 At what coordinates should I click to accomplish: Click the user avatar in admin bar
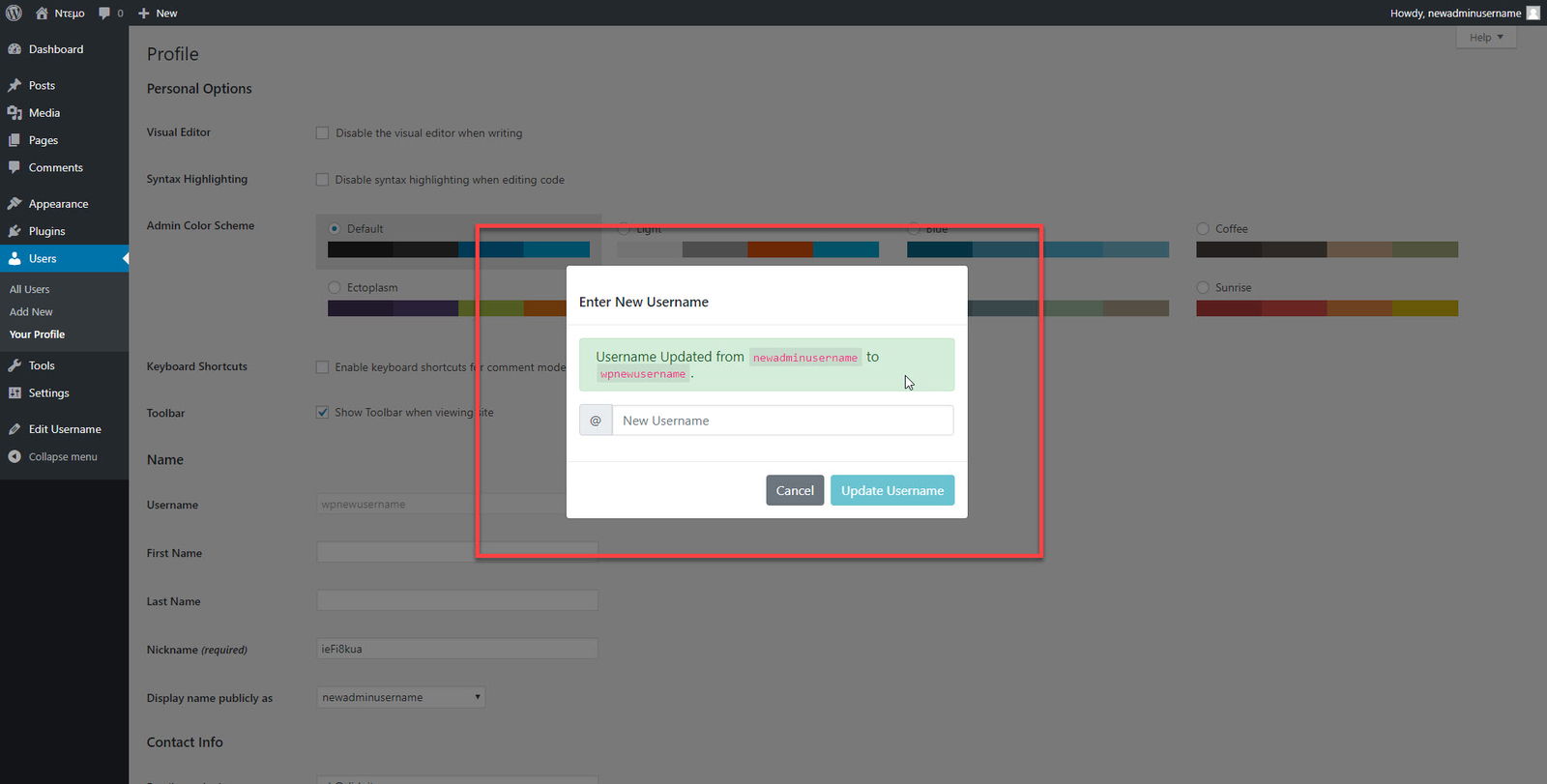click(x=1532, y=13)
